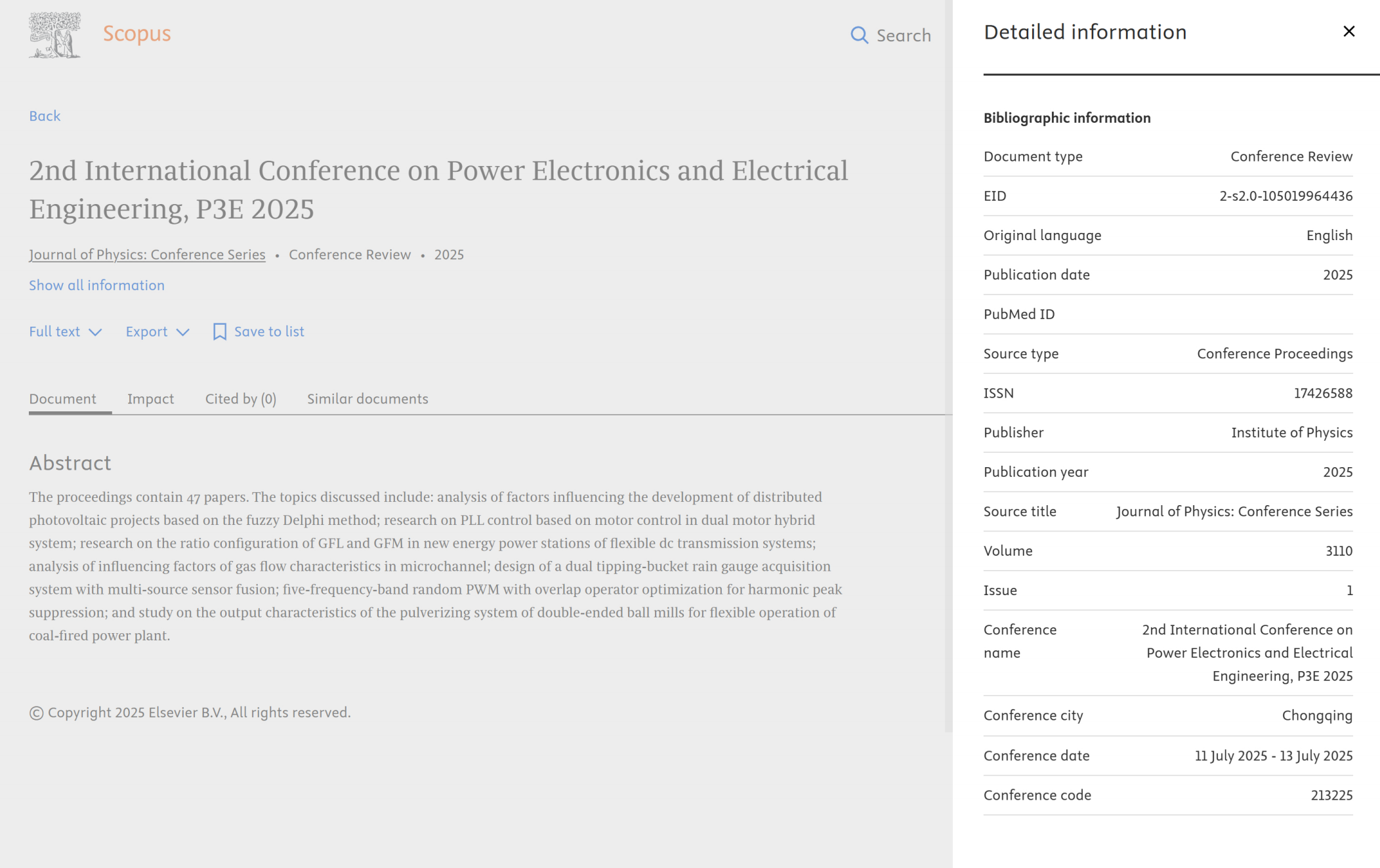This screenshot has width=1380, height=868.
Task: Go Back to previous page
Action: 45,116
